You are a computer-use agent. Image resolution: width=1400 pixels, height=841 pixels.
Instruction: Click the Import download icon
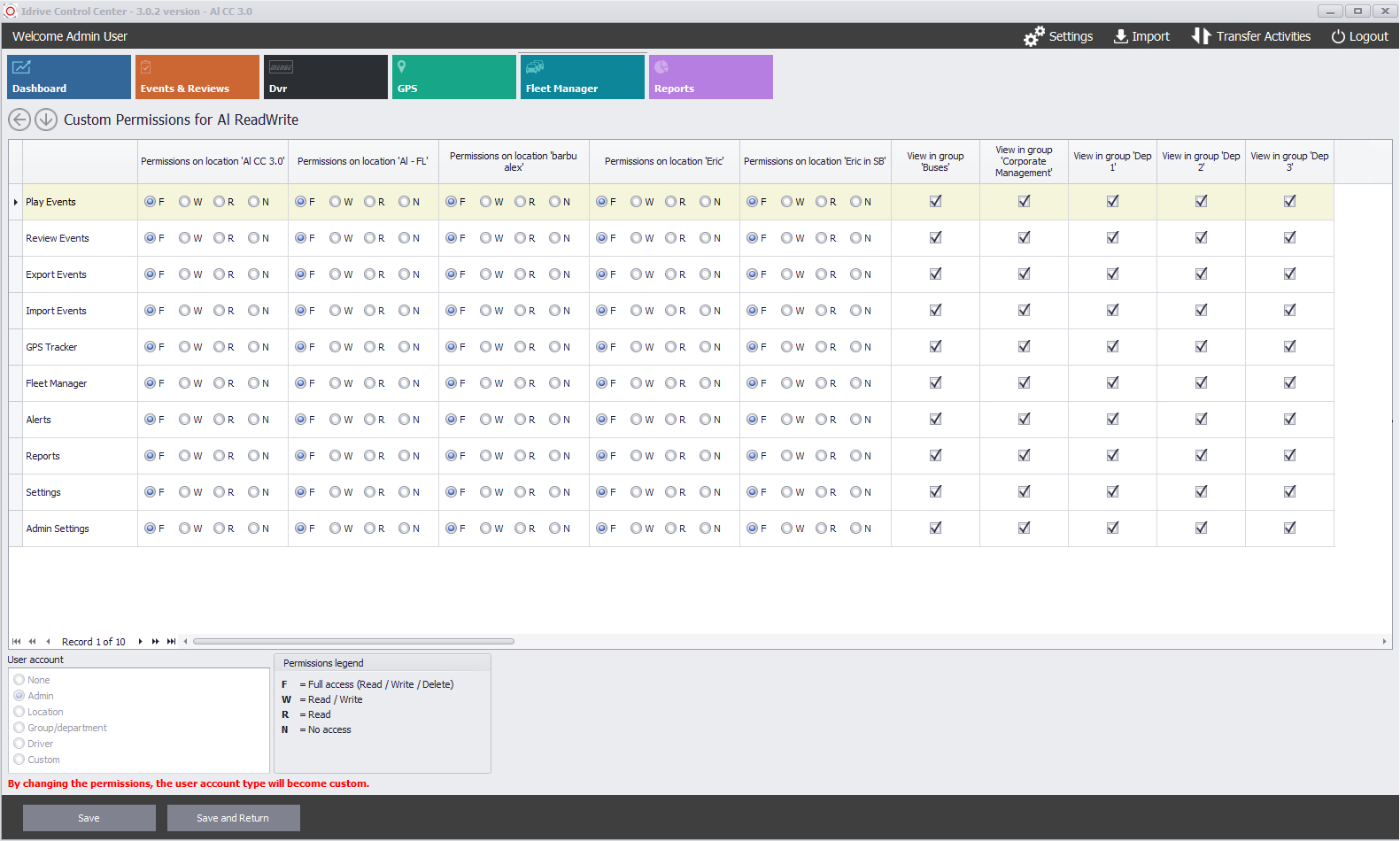tap(1120, 36)
